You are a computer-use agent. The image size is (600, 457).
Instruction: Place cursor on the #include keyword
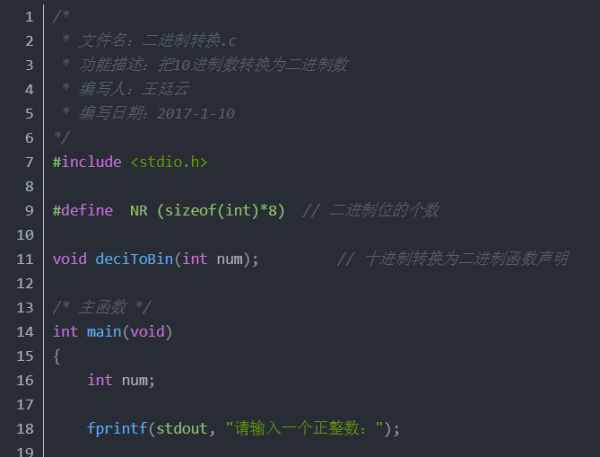(87, 162)
